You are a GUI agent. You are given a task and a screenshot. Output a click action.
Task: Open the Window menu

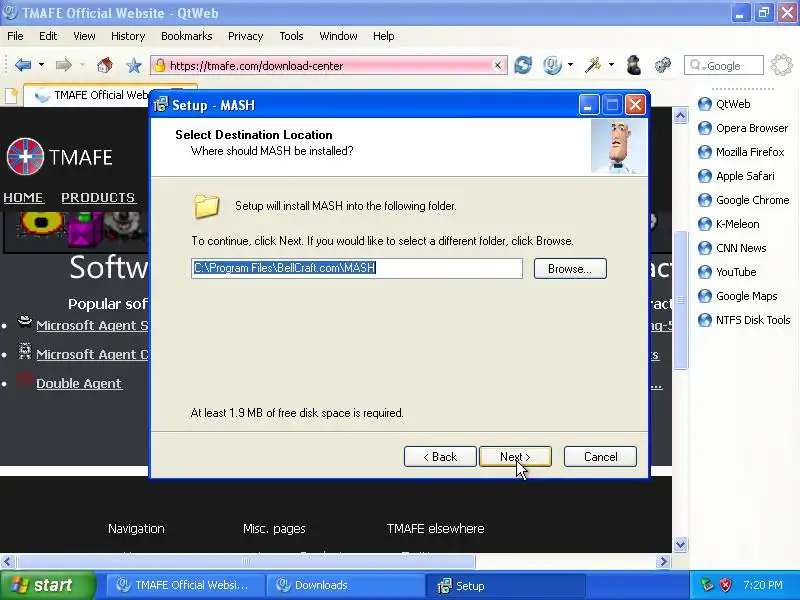[x=338, y=36]
